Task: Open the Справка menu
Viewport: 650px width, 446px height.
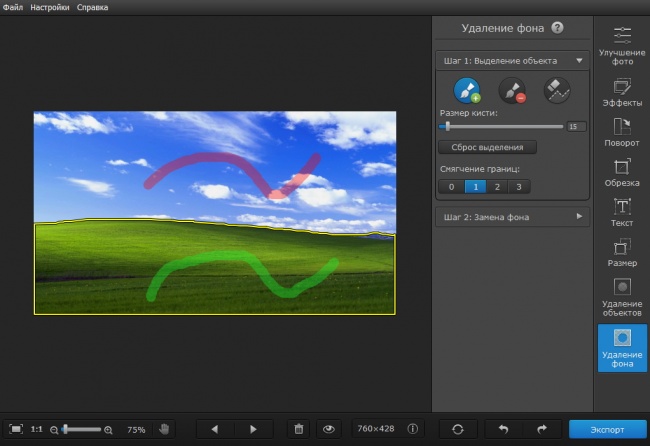Action: pos(92,7)
